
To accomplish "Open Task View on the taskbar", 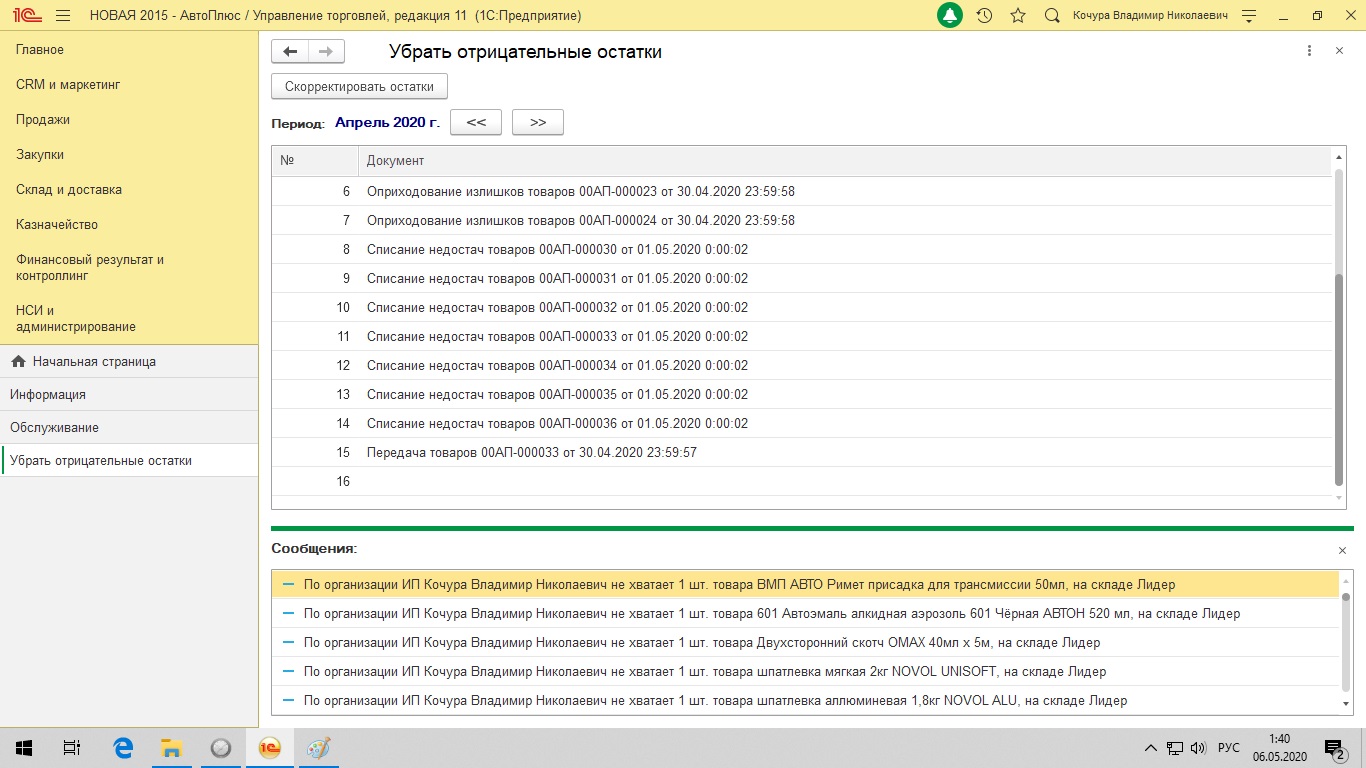I will (72, 748).
